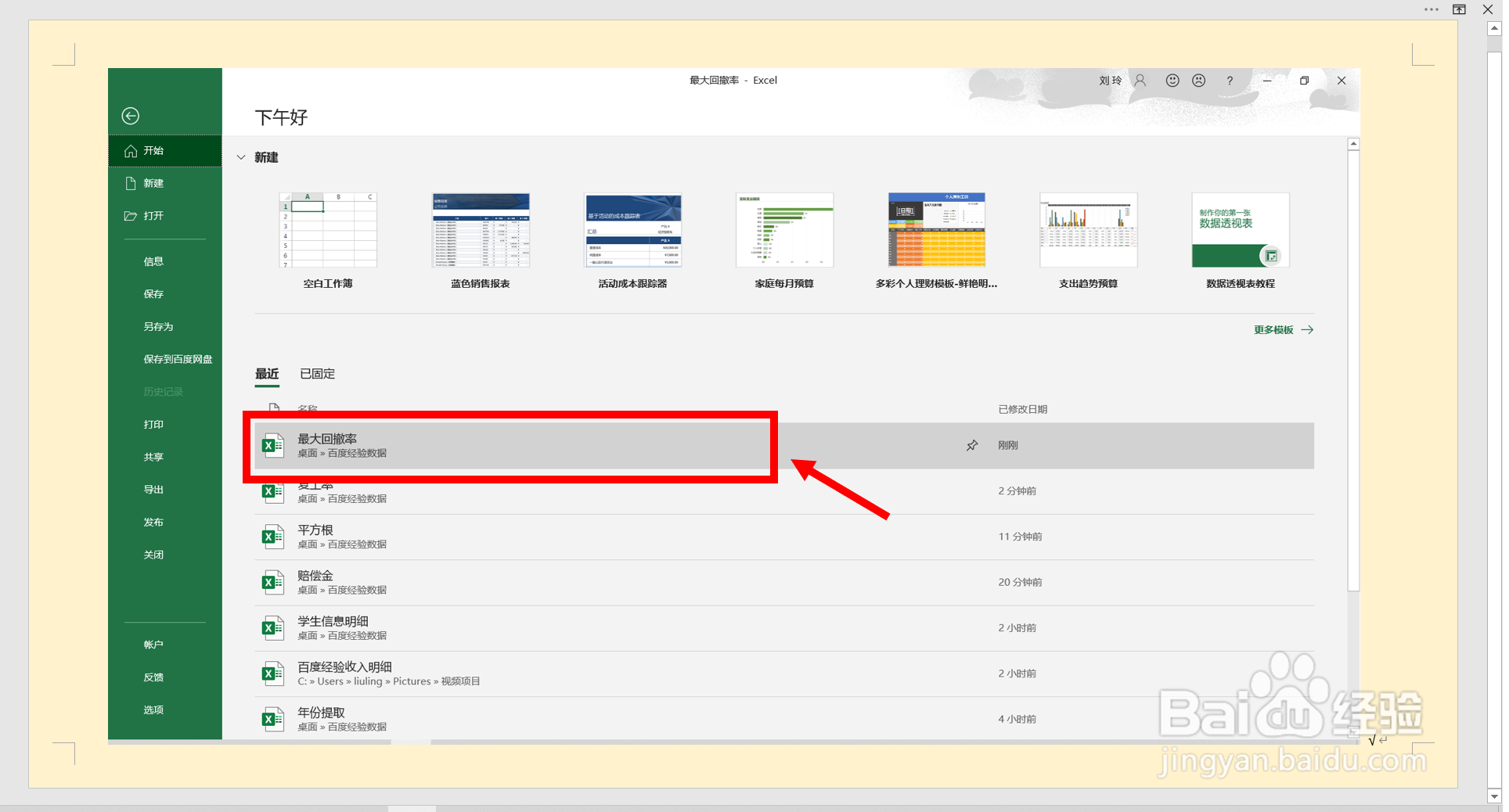Viewport: 1509px width, 812px height.
Task: Create a 空白工作簿 blank workbook
Action: click(328, 241)
